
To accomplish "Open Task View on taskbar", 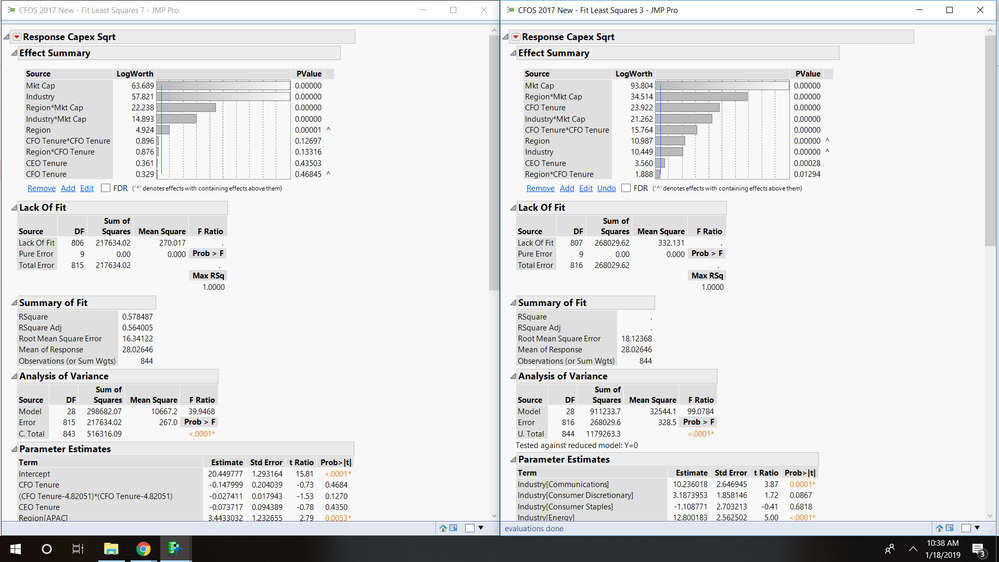I will [x=78, y=549].
